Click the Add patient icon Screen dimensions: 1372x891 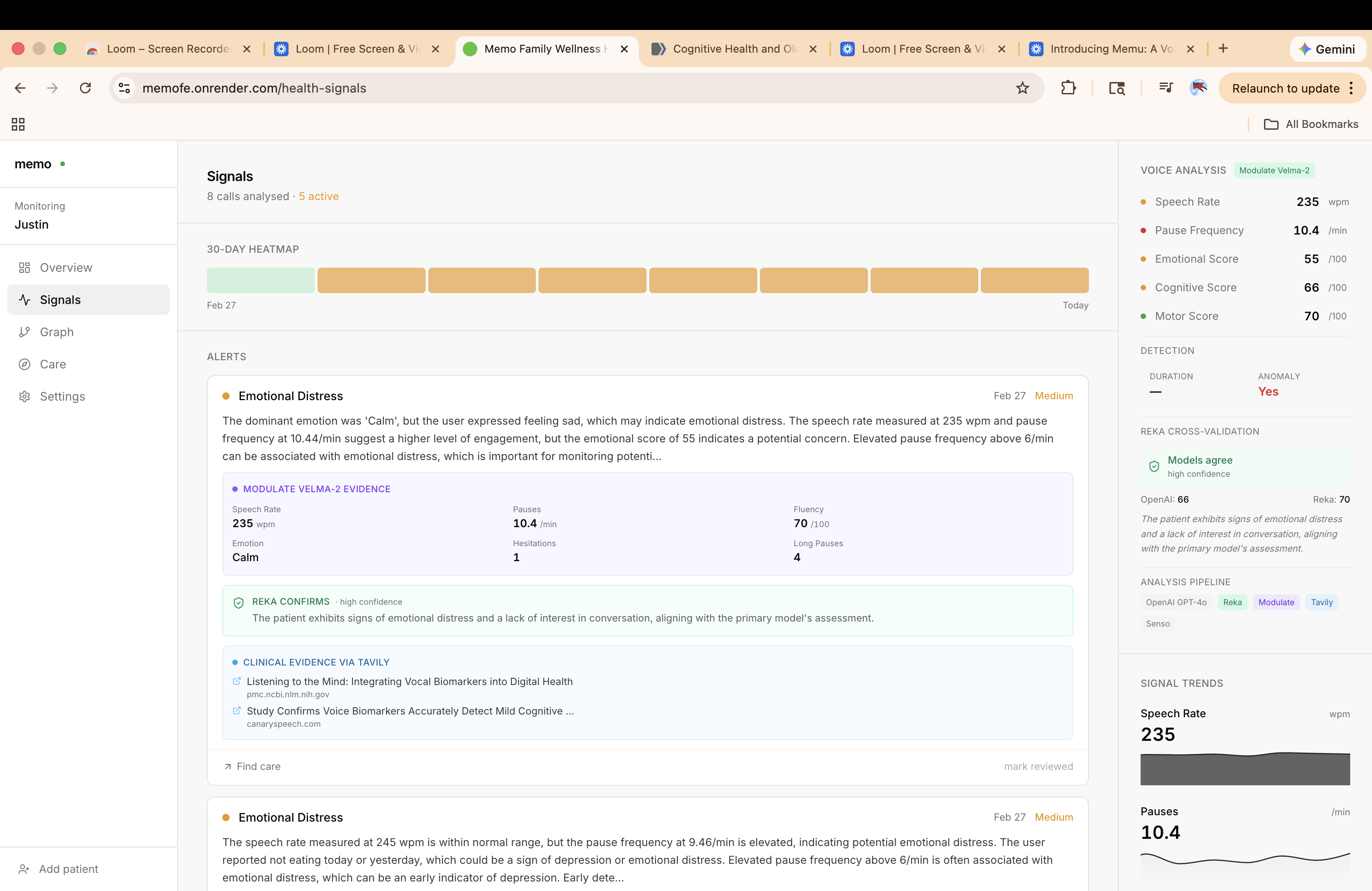(24, 868)
